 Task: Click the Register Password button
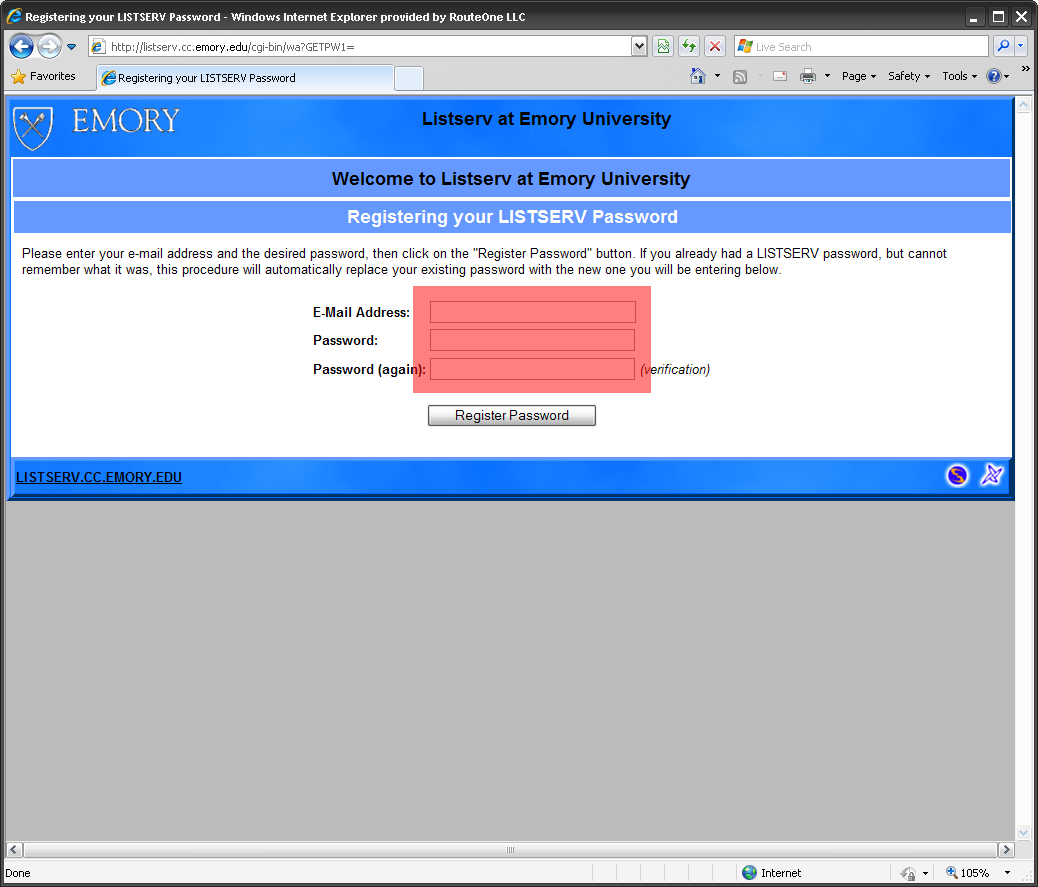[x=512, y=416]
